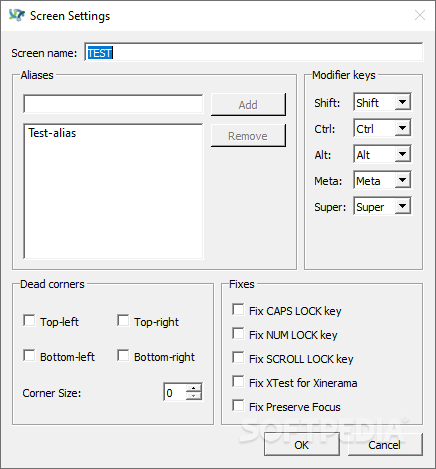
Task: Click the alias text entry field
Action: click(113, 104)
